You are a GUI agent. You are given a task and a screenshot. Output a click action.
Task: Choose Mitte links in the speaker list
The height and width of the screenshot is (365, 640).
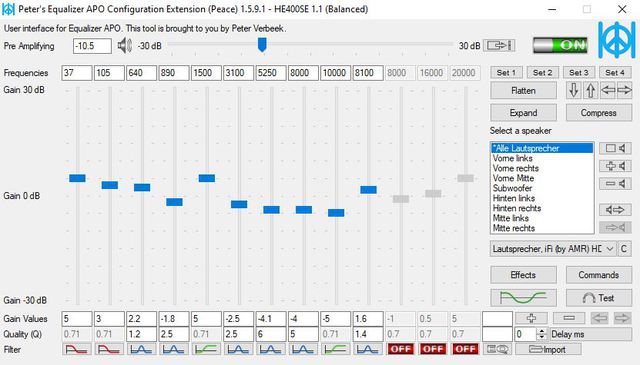[x=542, y=218]
